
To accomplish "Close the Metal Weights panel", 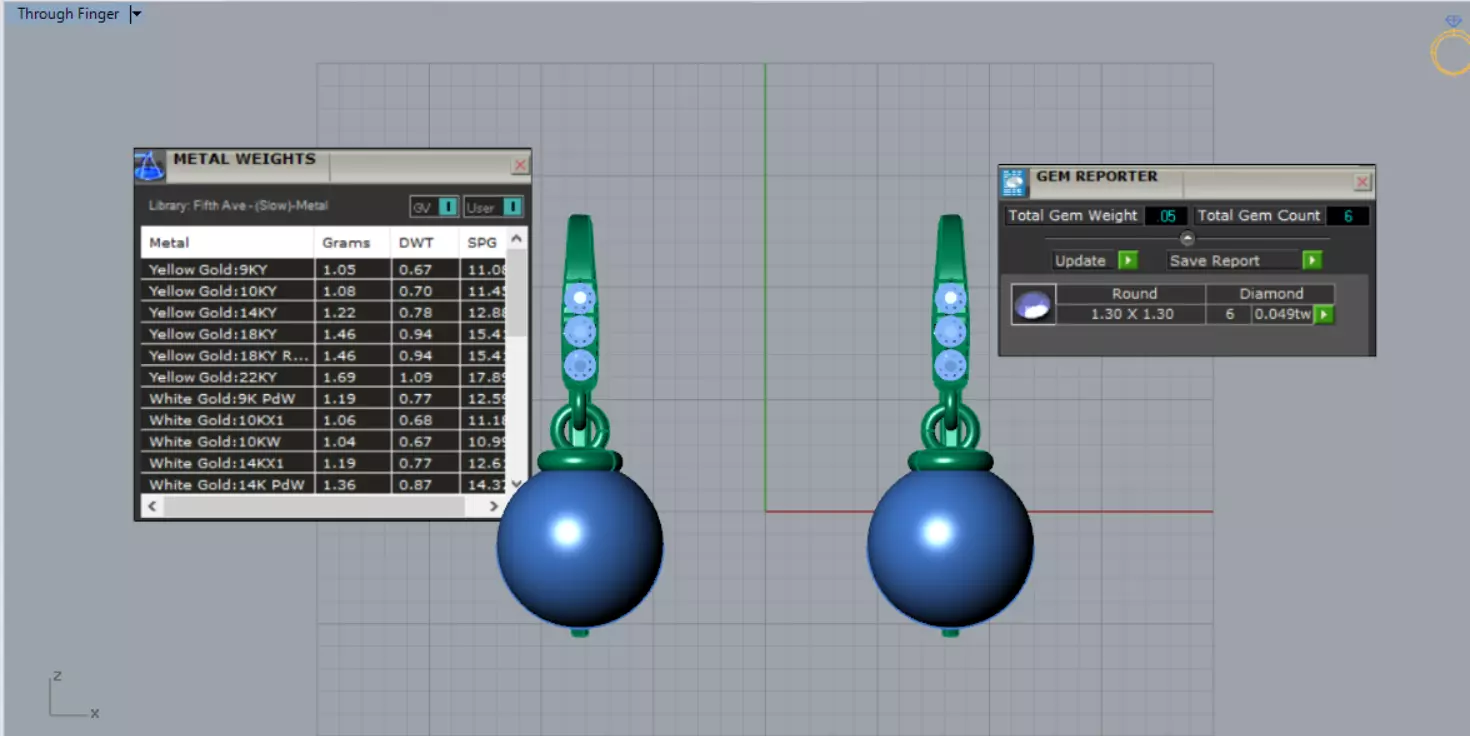I will point(520,165).
